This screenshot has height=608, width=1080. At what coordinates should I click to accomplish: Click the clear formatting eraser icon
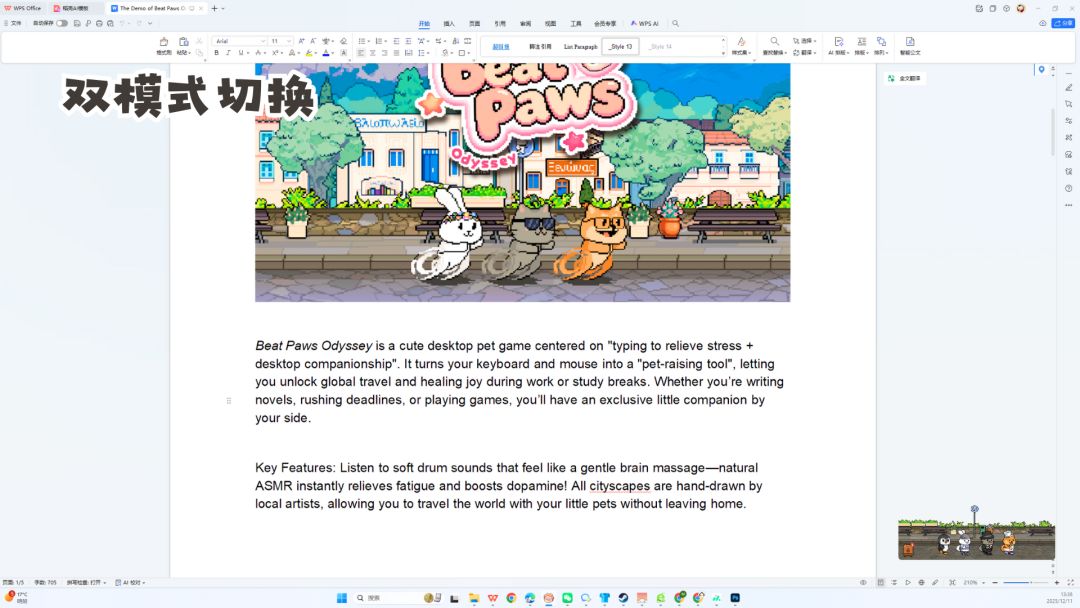pyautogui.click(x=343, y=41)
